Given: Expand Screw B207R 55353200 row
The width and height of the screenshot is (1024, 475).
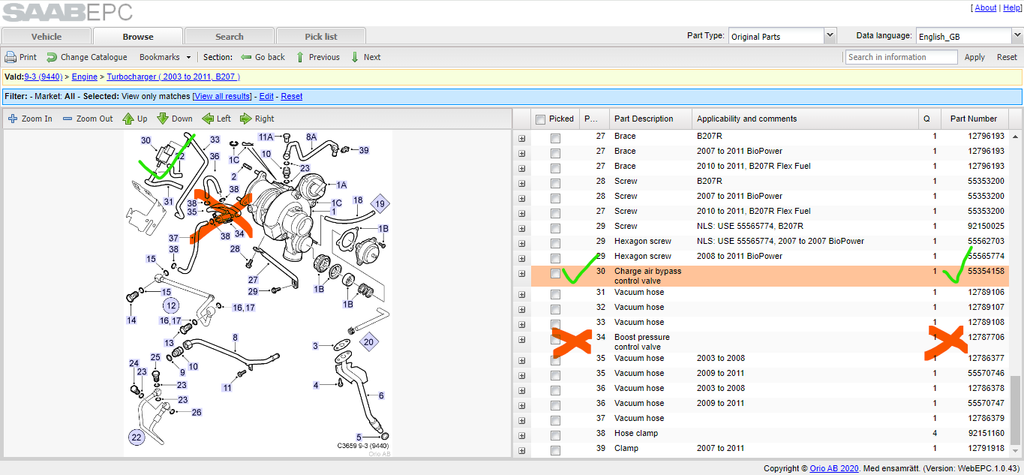Looking at the screenshot, I should tap(522, 183).
